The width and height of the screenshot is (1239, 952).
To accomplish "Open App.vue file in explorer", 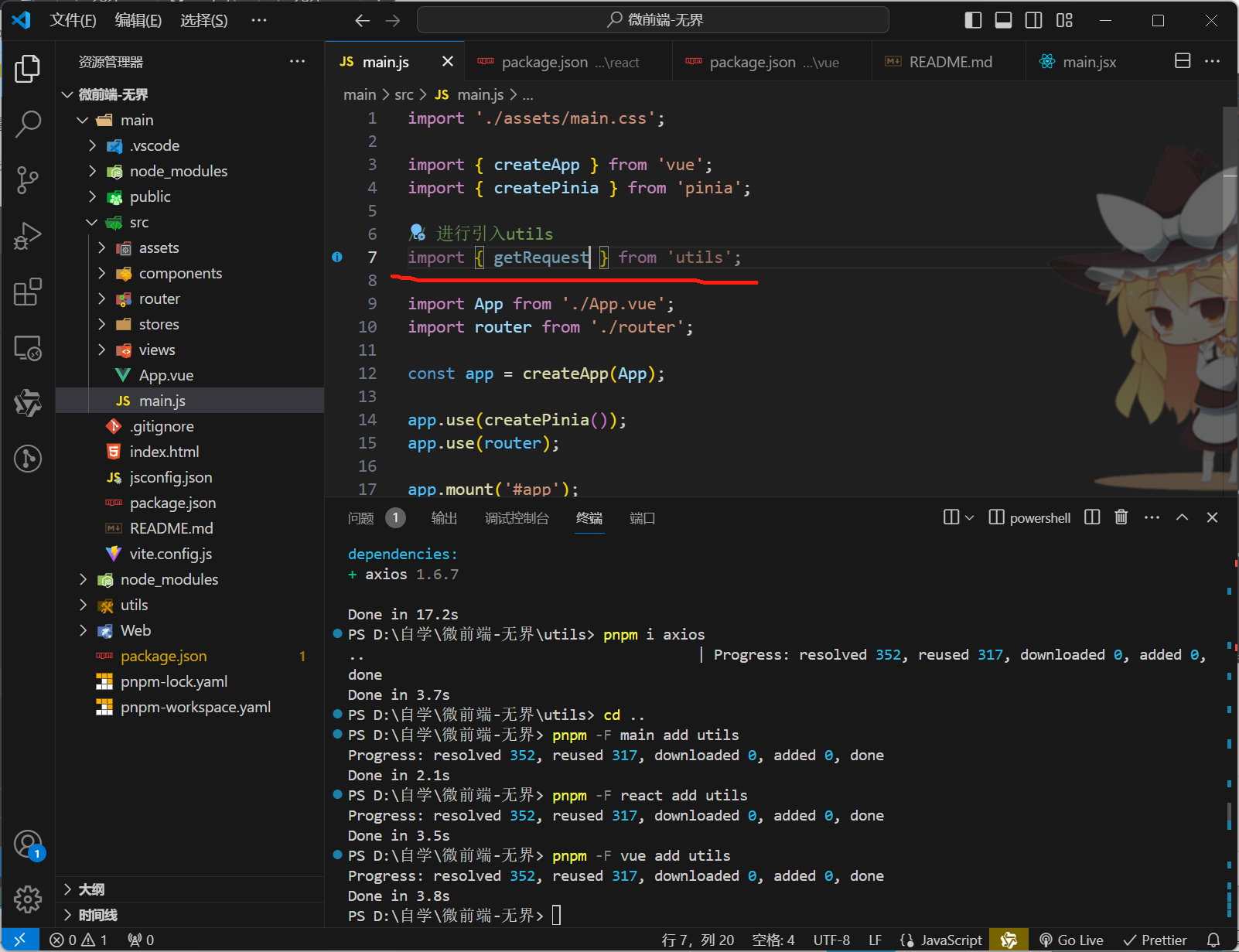I will [x=190, y=375].
